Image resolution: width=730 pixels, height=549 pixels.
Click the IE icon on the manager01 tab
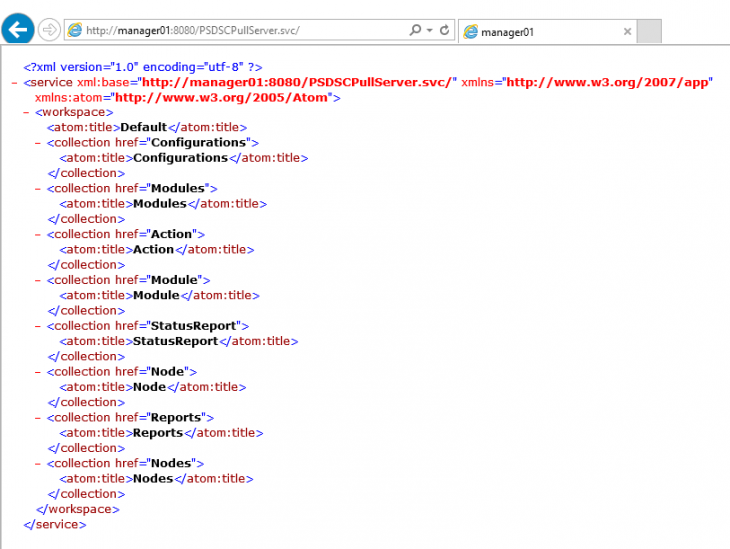[471, 32]
